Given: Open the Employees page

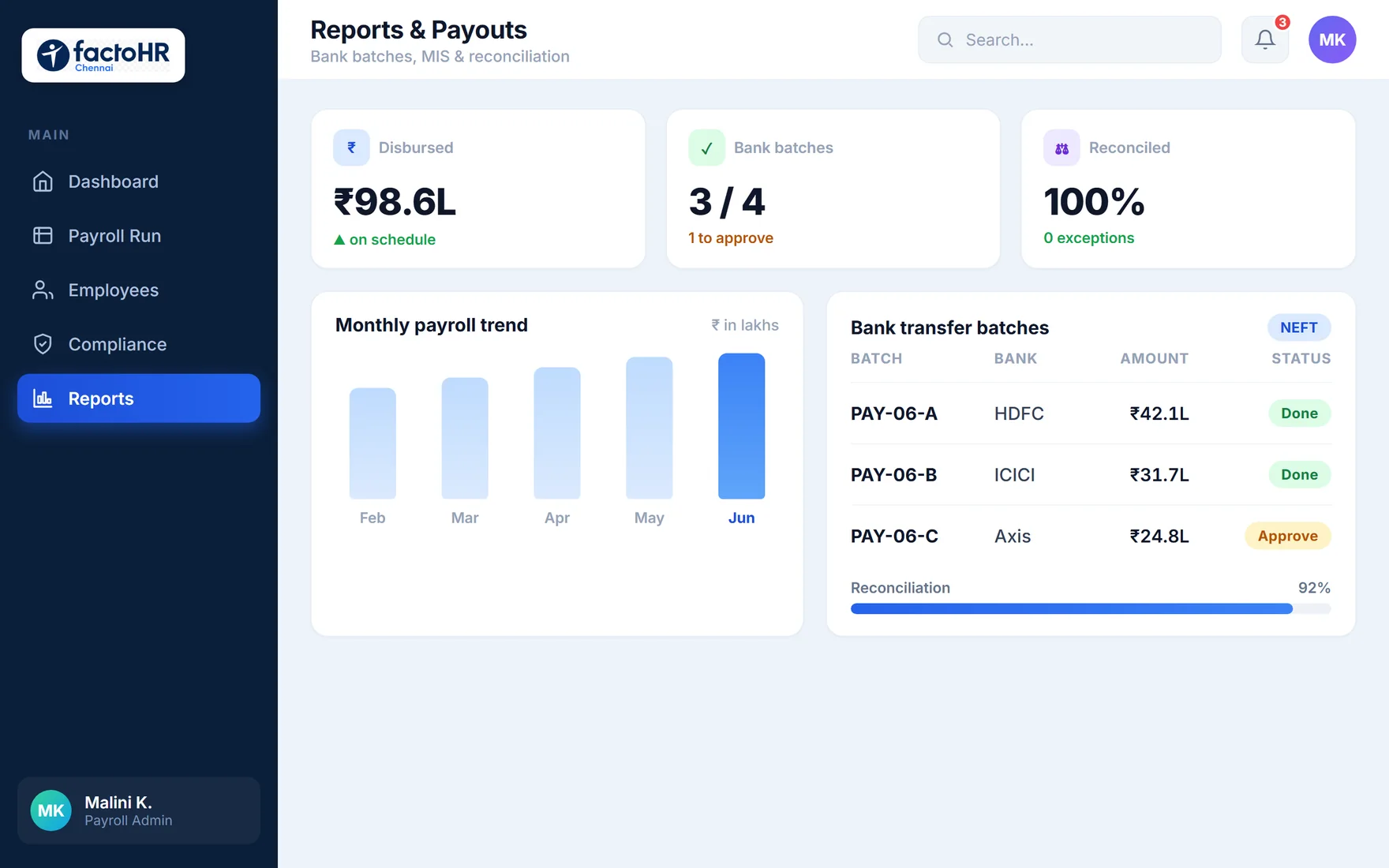Looking at the screenshot, I should click(139, 290).
